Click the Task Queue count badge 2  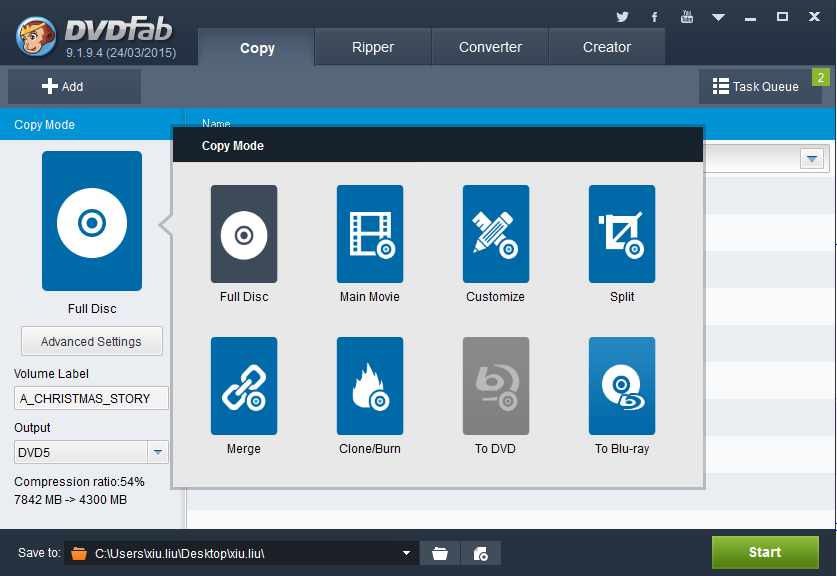click(x=821, y=77)
